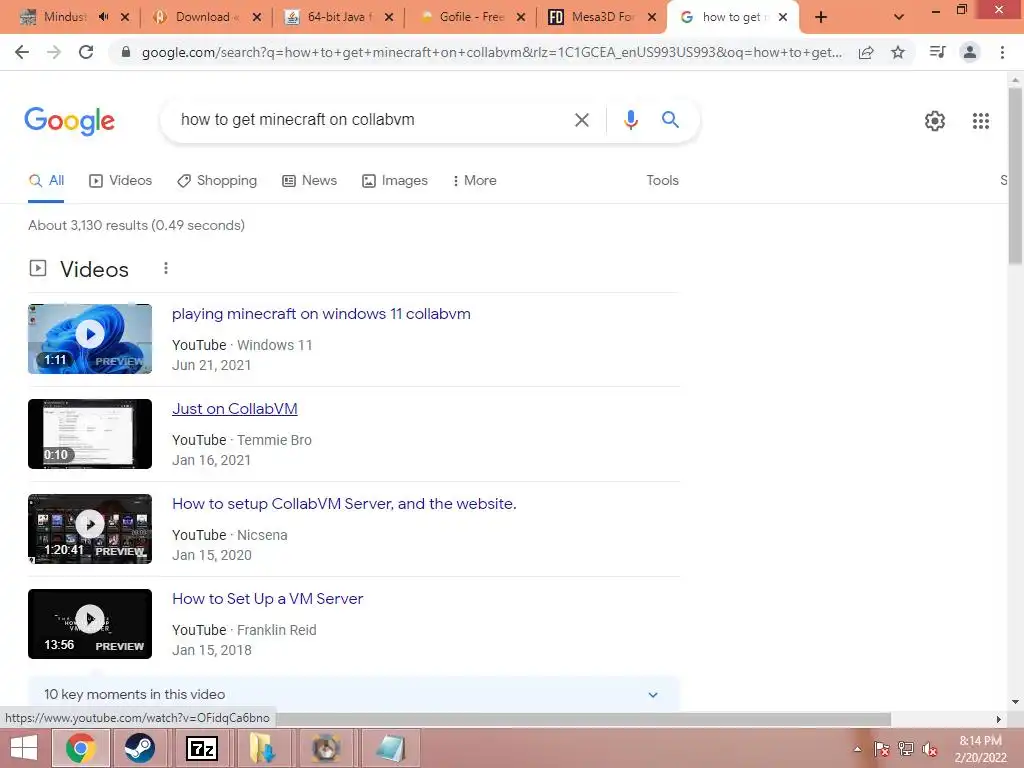Open the tab search dropdown arrow

click(899, 18)
